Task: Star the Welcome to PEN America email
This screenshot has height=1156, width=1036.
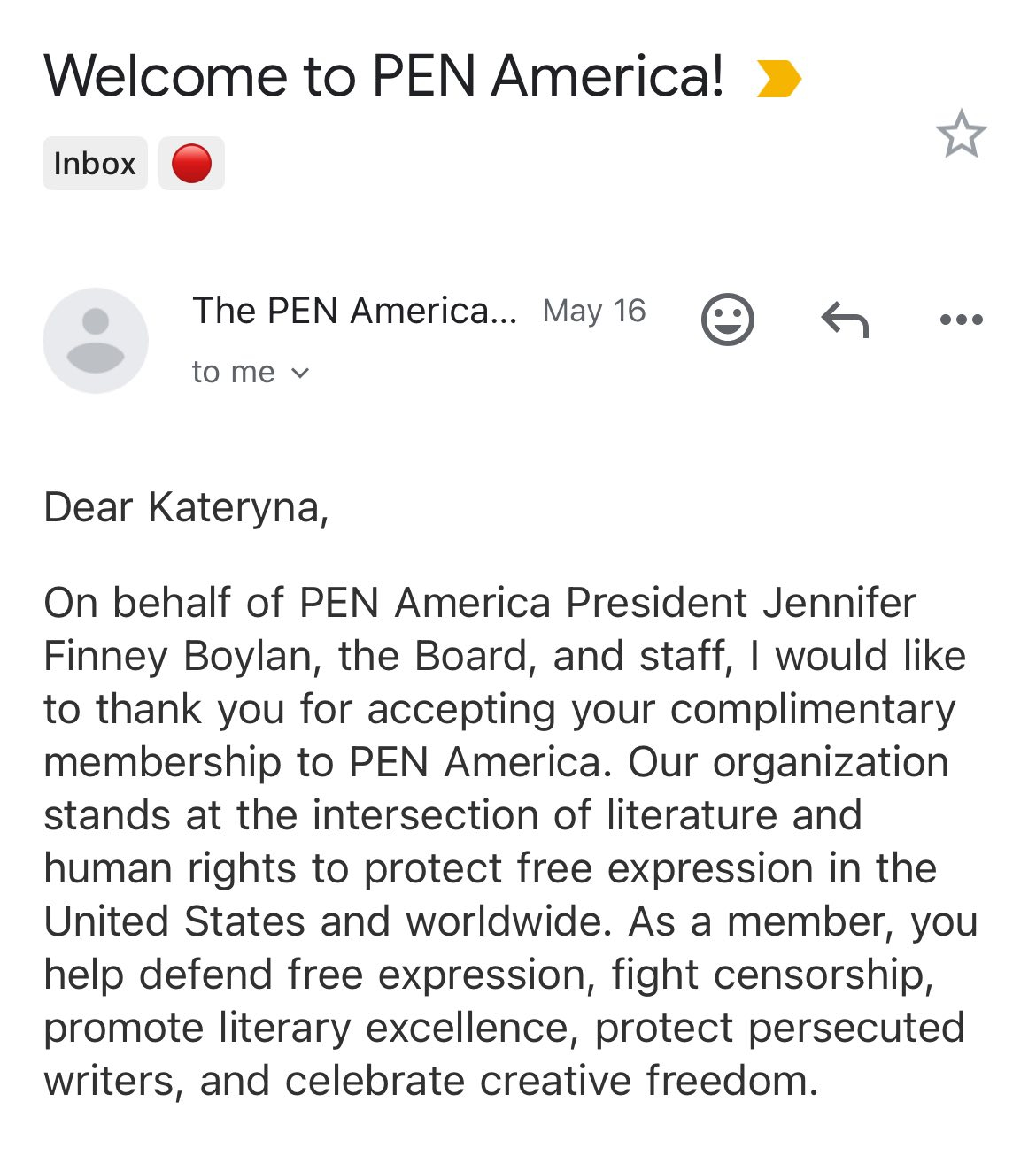Action: pyautogui.click(x=961, y=135)
